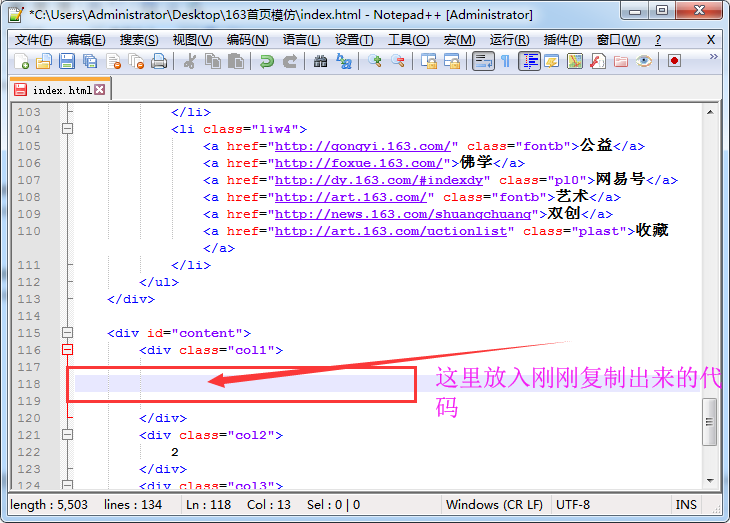The width and height of the screenshot is (730, 523).
Task: Open the 设置(T) menu
Action: tap(354, 40)
